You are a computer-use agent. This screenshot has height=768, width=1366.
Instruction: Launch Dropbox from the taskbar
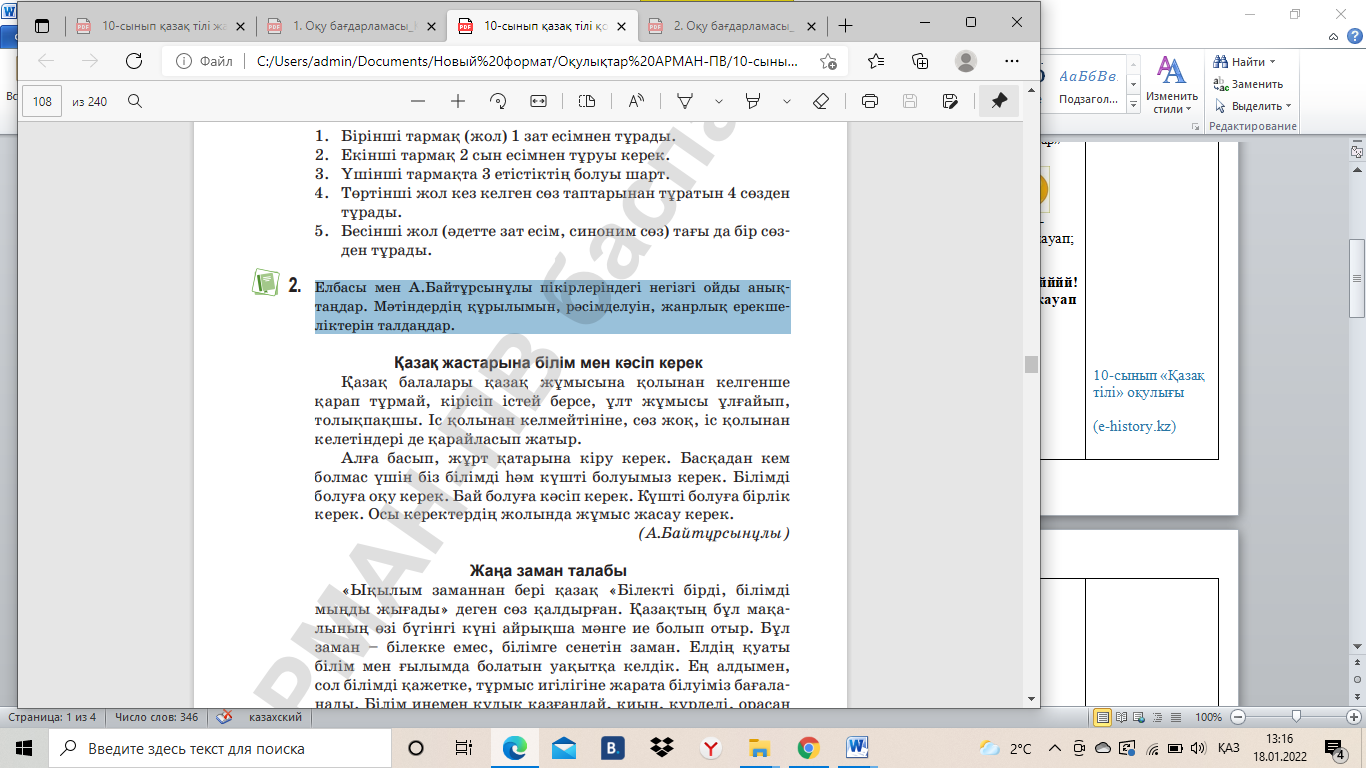tap(661, 748)
